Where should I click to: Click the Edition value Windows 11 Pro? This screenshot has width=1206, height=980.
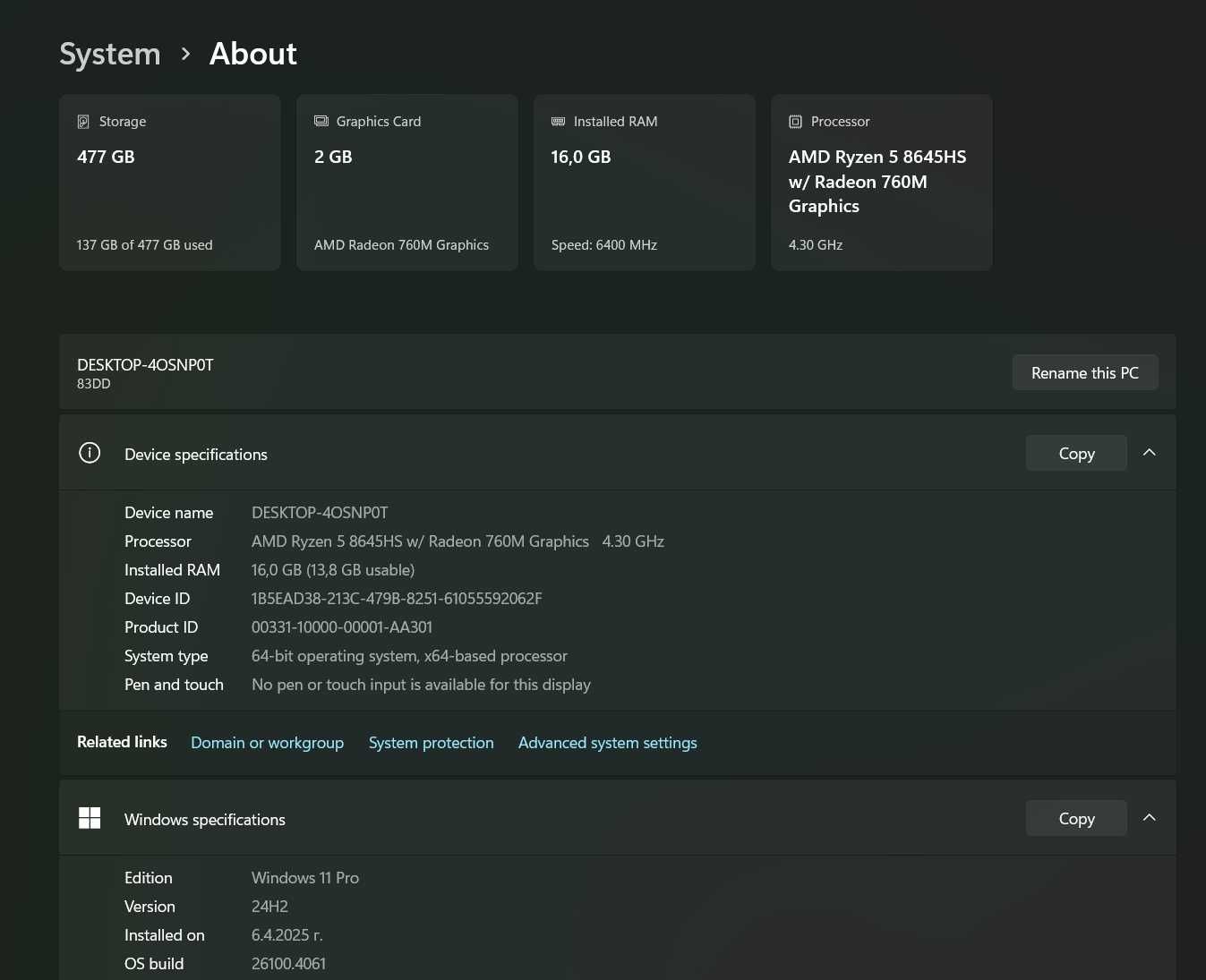(x=305, y=878)
